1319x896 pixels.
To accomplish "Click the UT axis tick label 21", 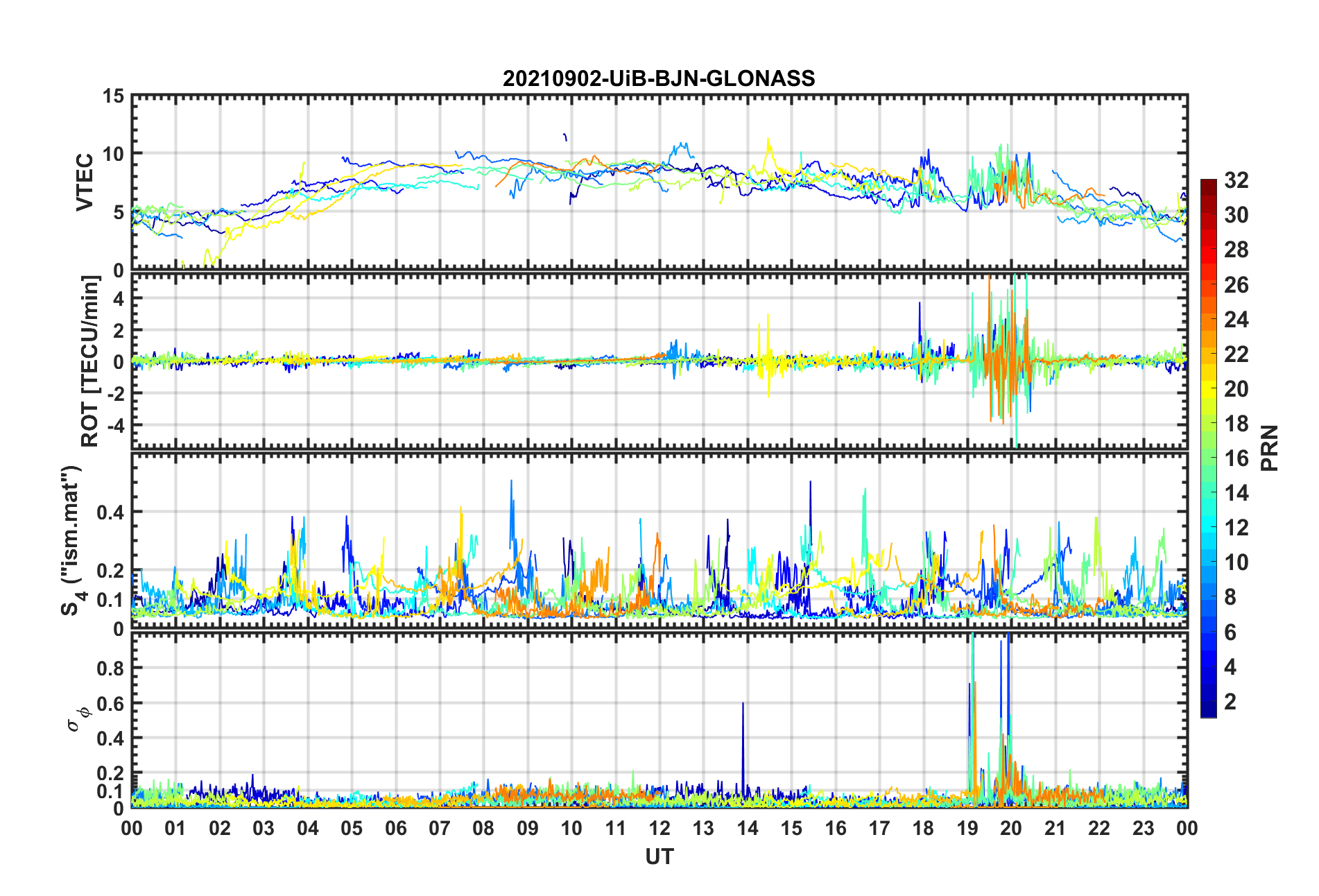I will pyautogui.click(x=1055, y=828).
